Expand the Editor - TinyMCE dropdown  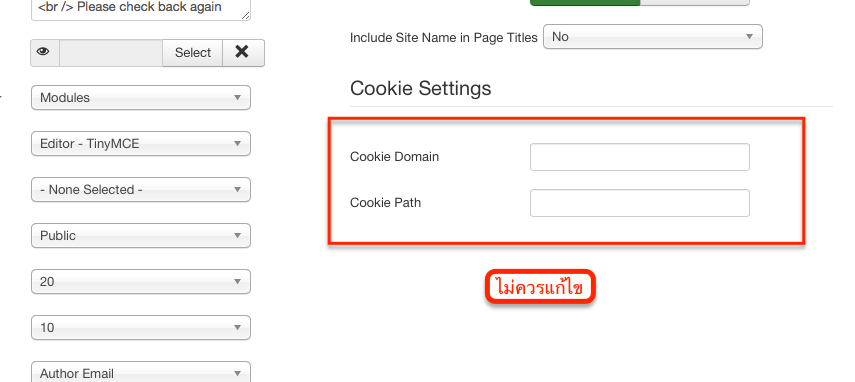point(141,144)
